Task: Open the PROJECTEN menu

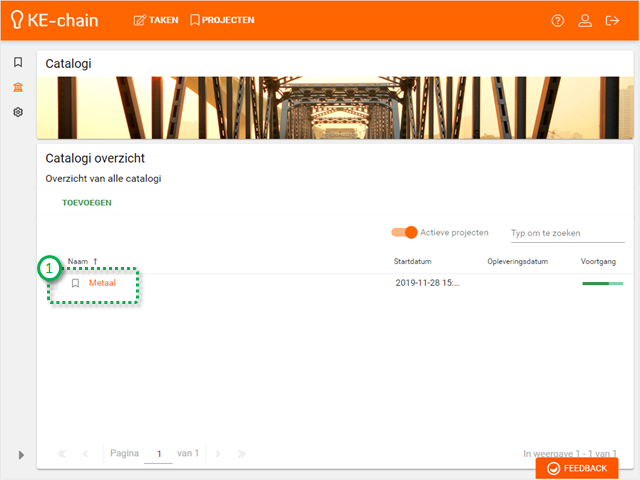Action: click(x=222, y=20)
